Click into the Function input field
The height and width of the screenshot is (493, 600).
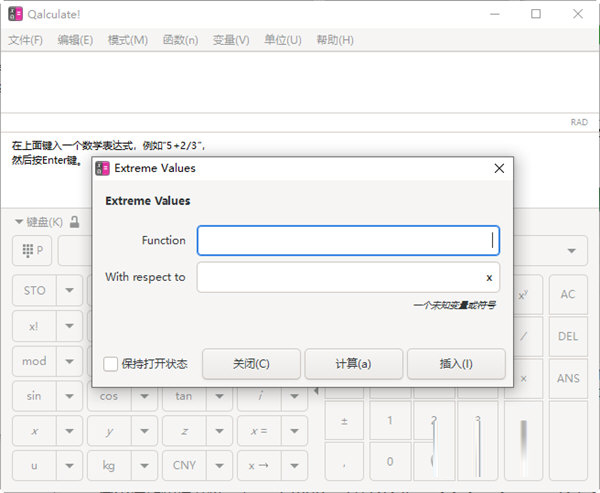point(347,240)
